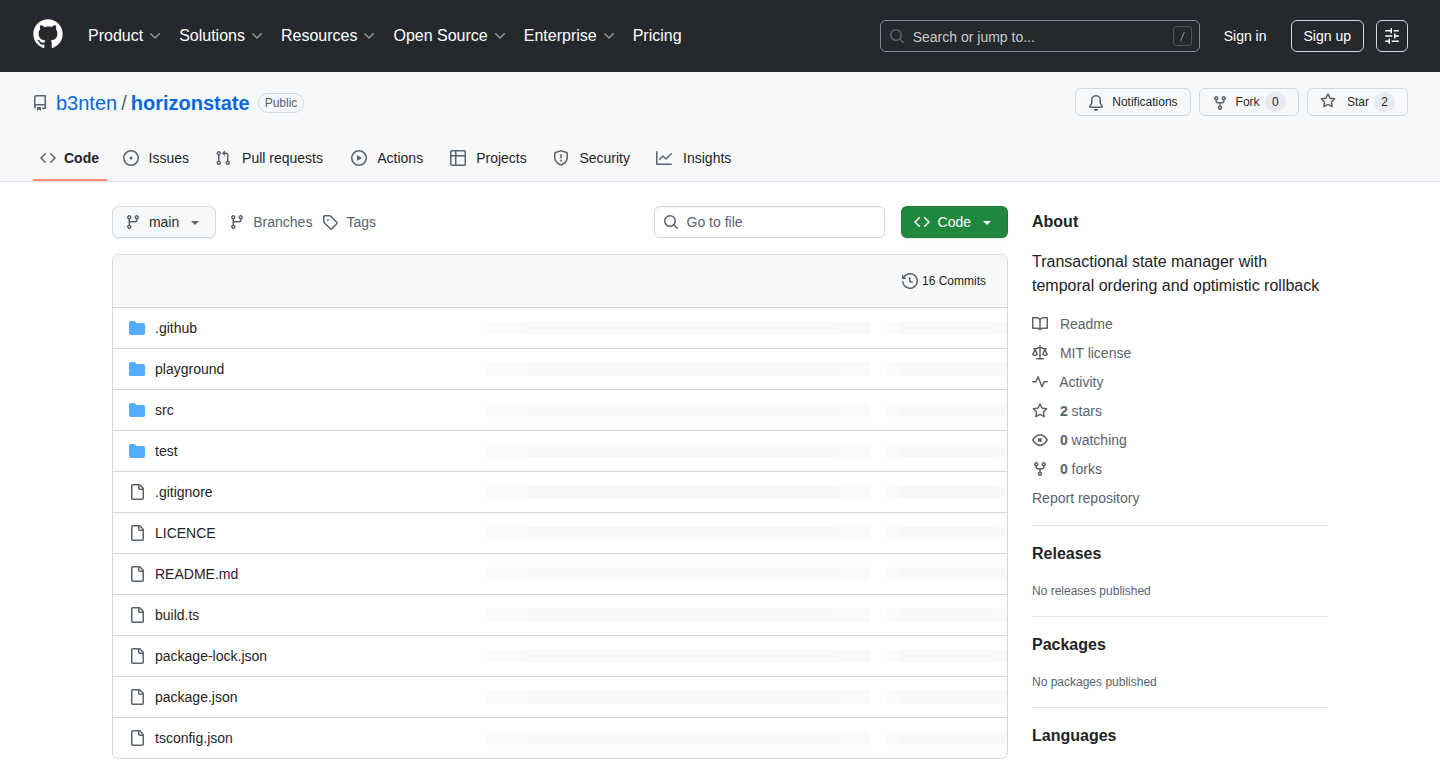
Task: Click the star icon beside 2 stars
Action: (1040, 411)
